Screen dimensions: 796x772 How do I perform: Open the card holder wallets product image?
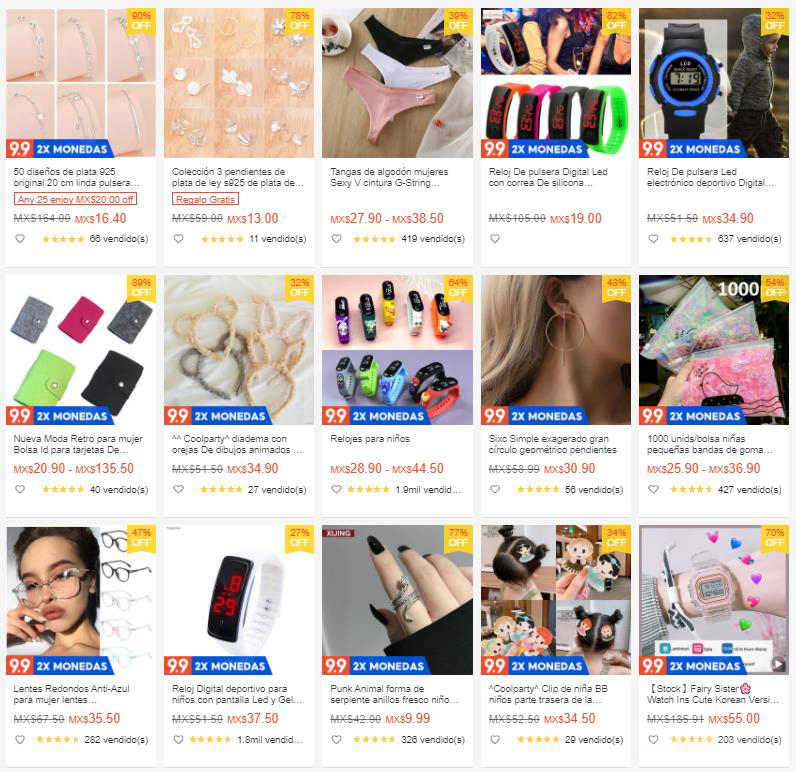[x=81, y=350]
